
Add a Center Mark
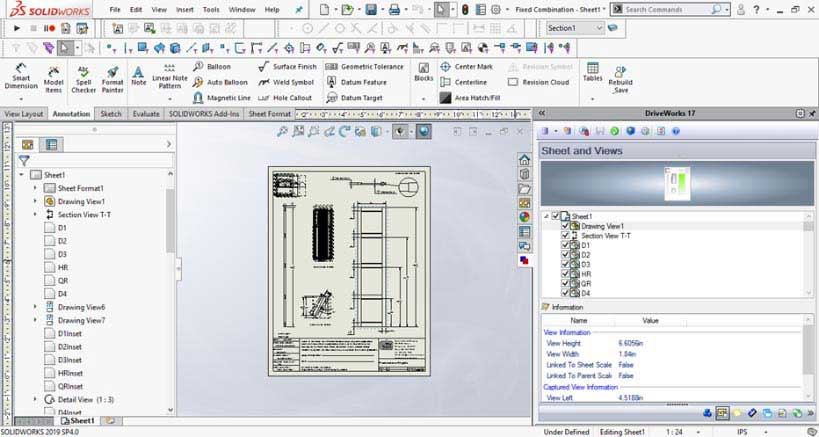click(x=466, y=67)
